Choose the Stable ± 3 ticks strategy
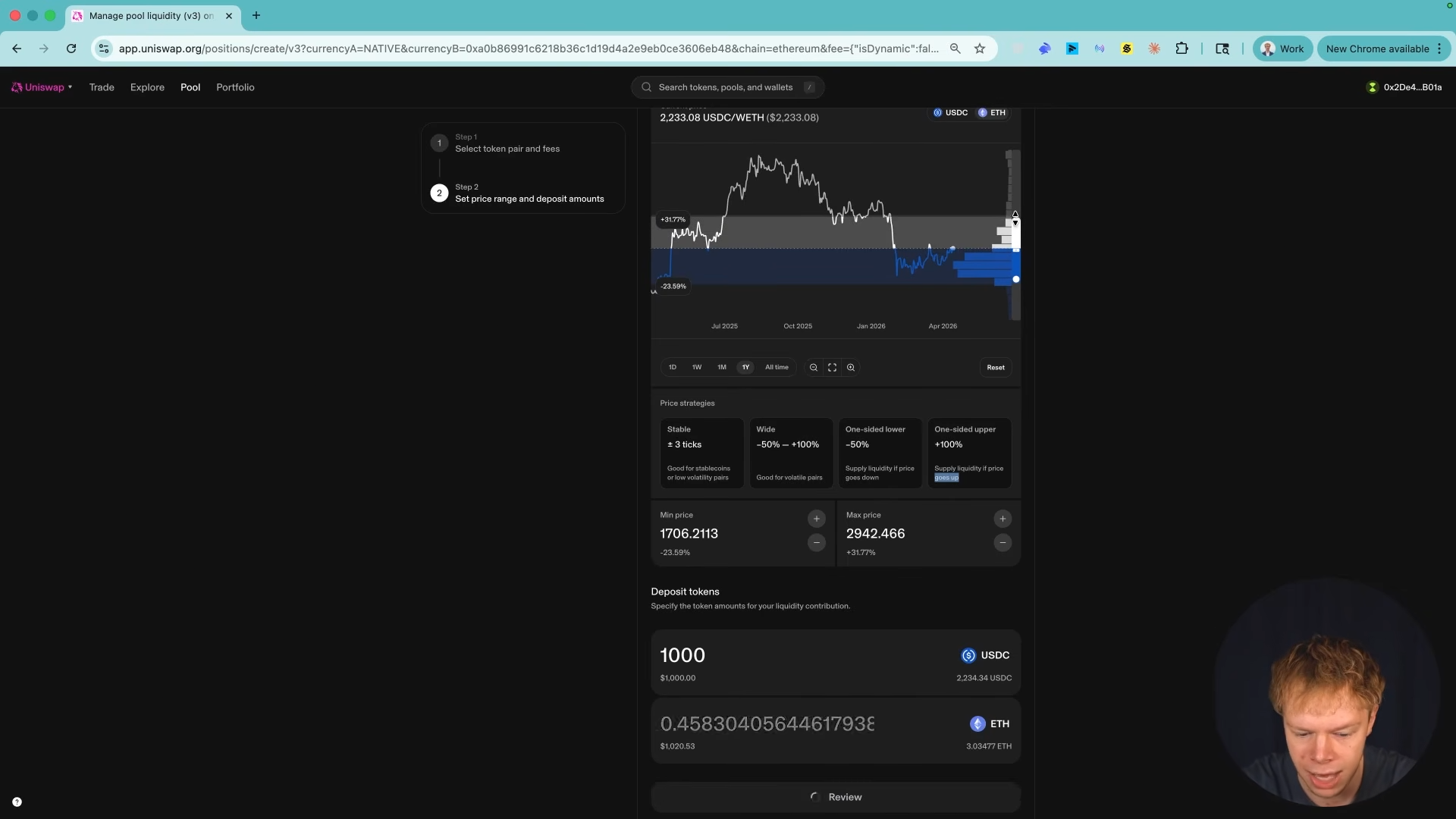The width and height of the screenshot is (1456, 819). point(701,453)
